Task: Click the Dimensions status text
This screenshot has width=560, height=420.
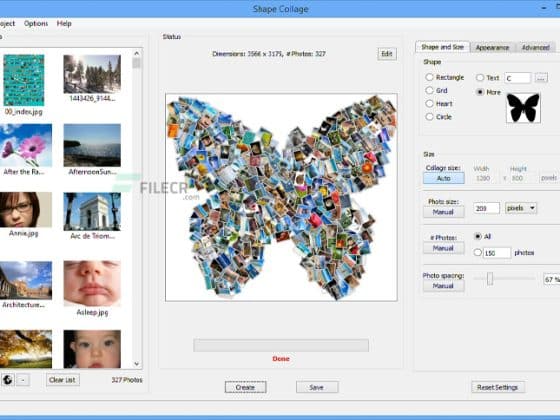Action: pos(269,54)
